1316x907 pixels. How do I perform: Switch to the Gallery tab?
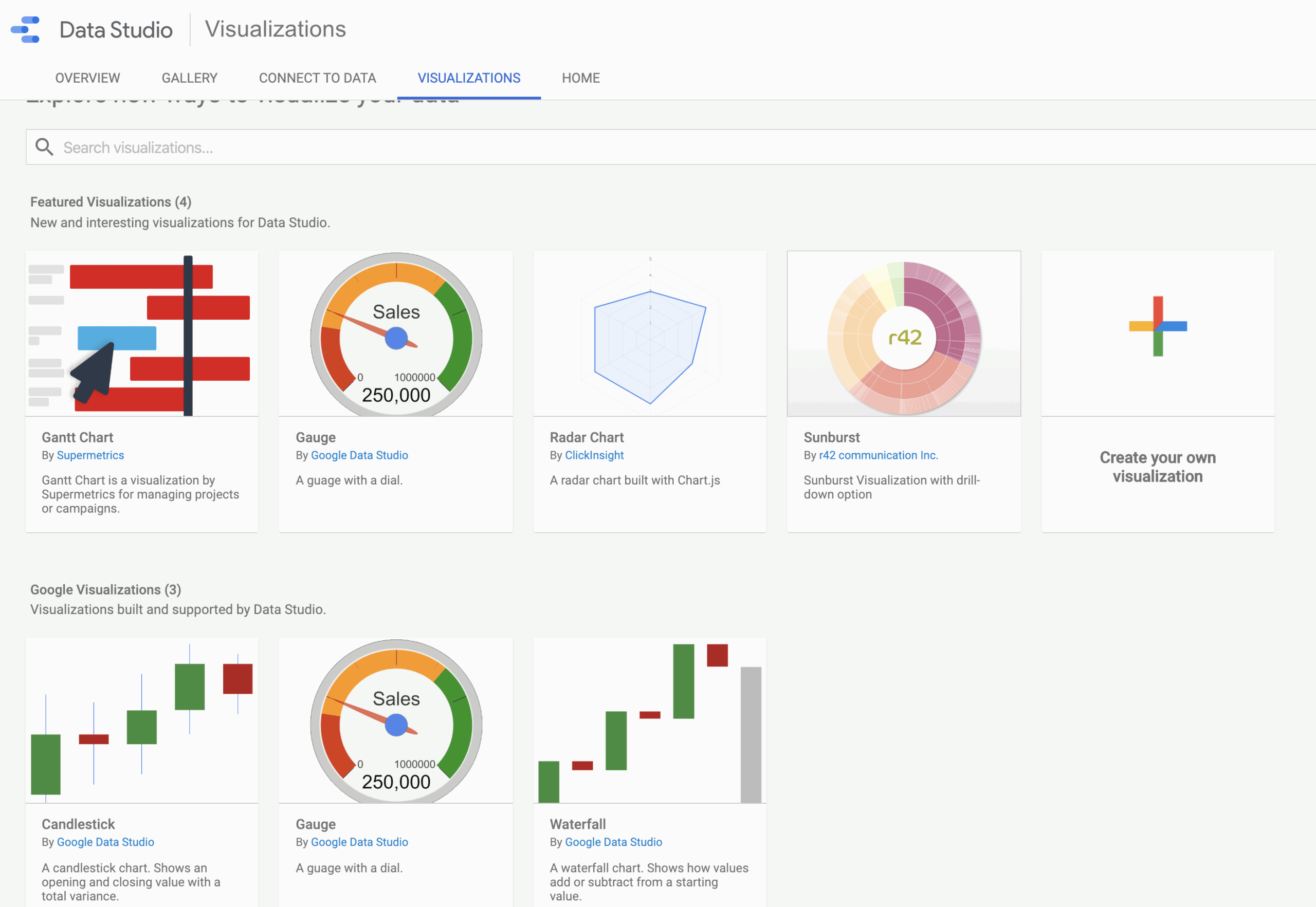(189, 78)
